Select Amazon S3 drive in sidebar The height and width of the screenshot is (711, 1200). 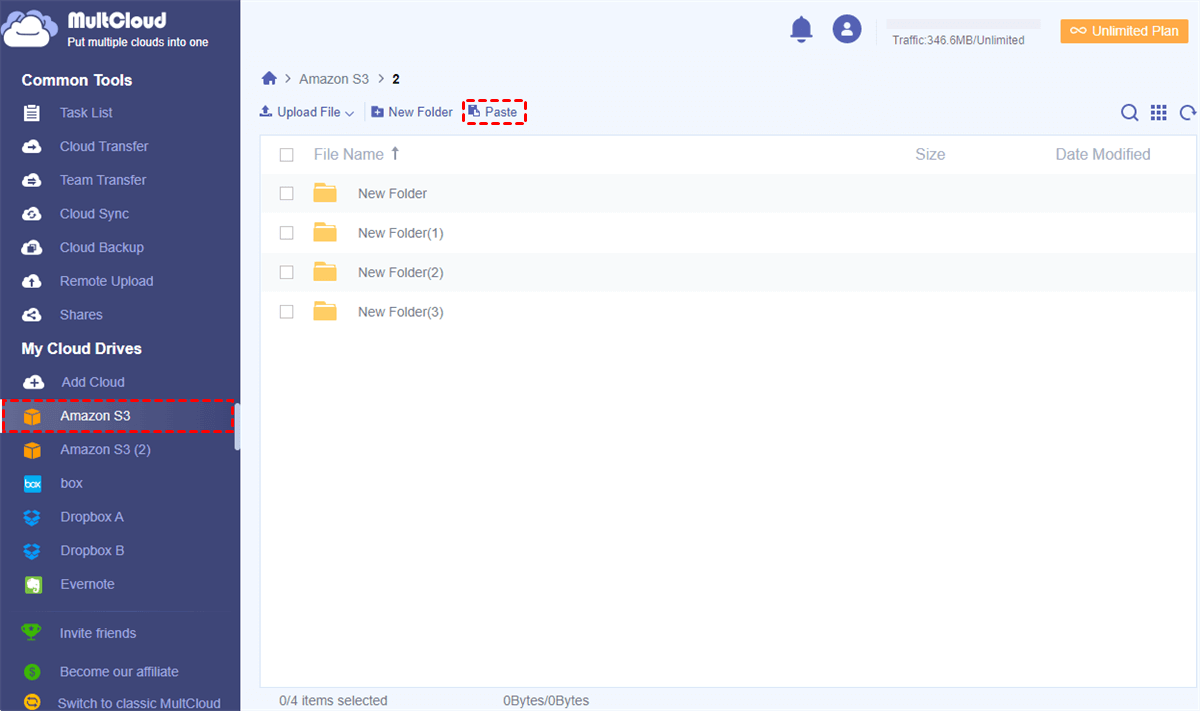click(x=118, y=416)
